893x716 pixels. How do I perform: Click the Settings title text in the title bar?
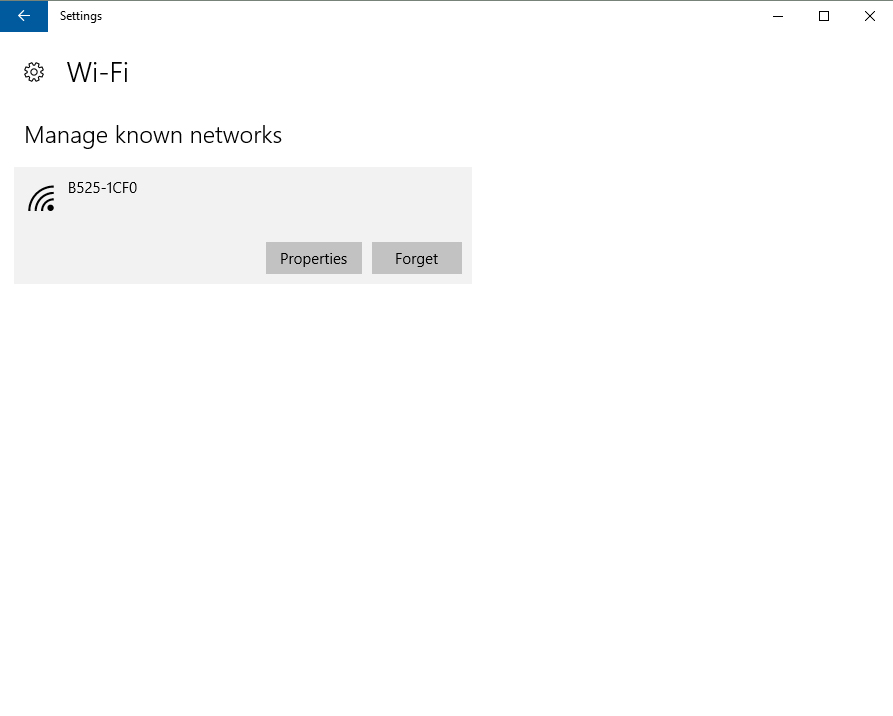[81, 16]
